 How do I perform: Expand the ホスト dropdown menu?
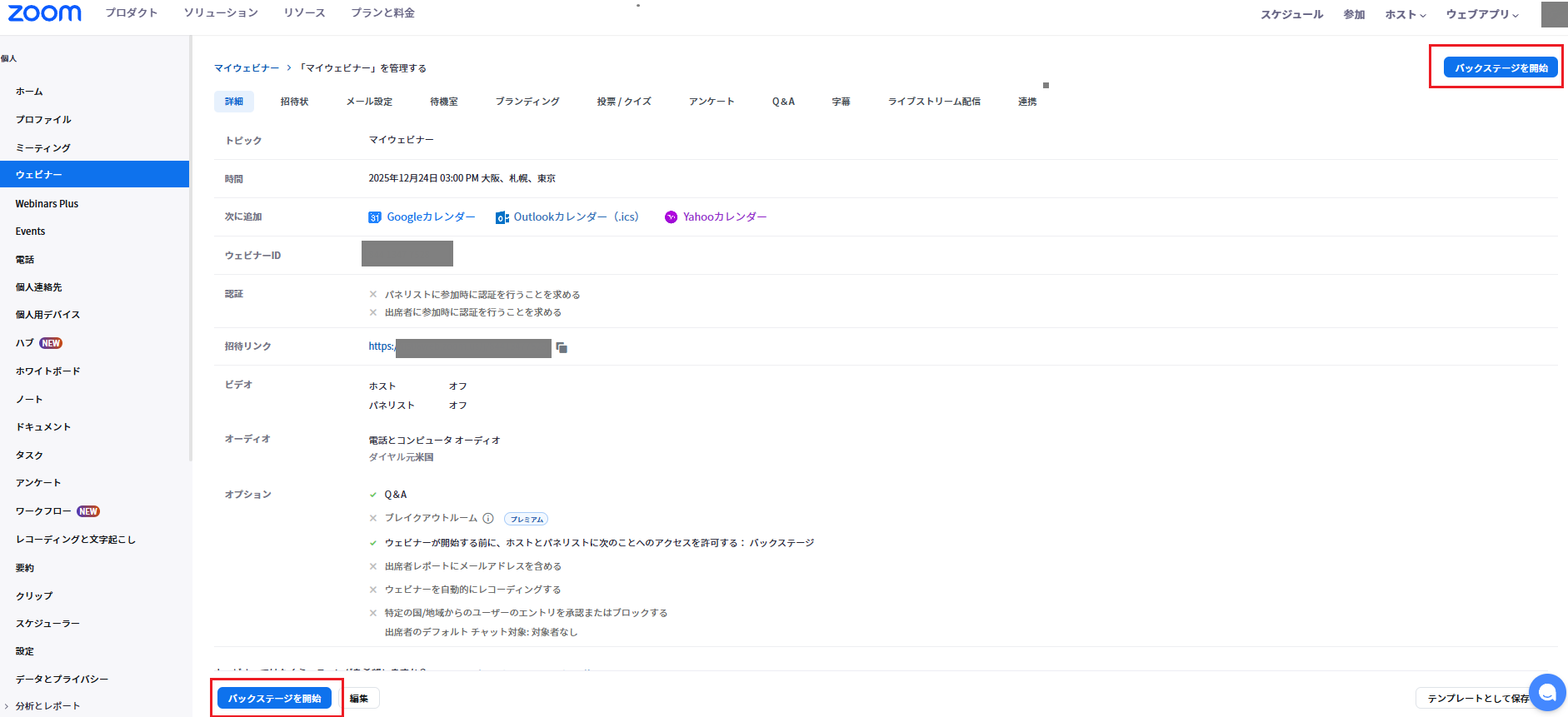[1405, 15]
